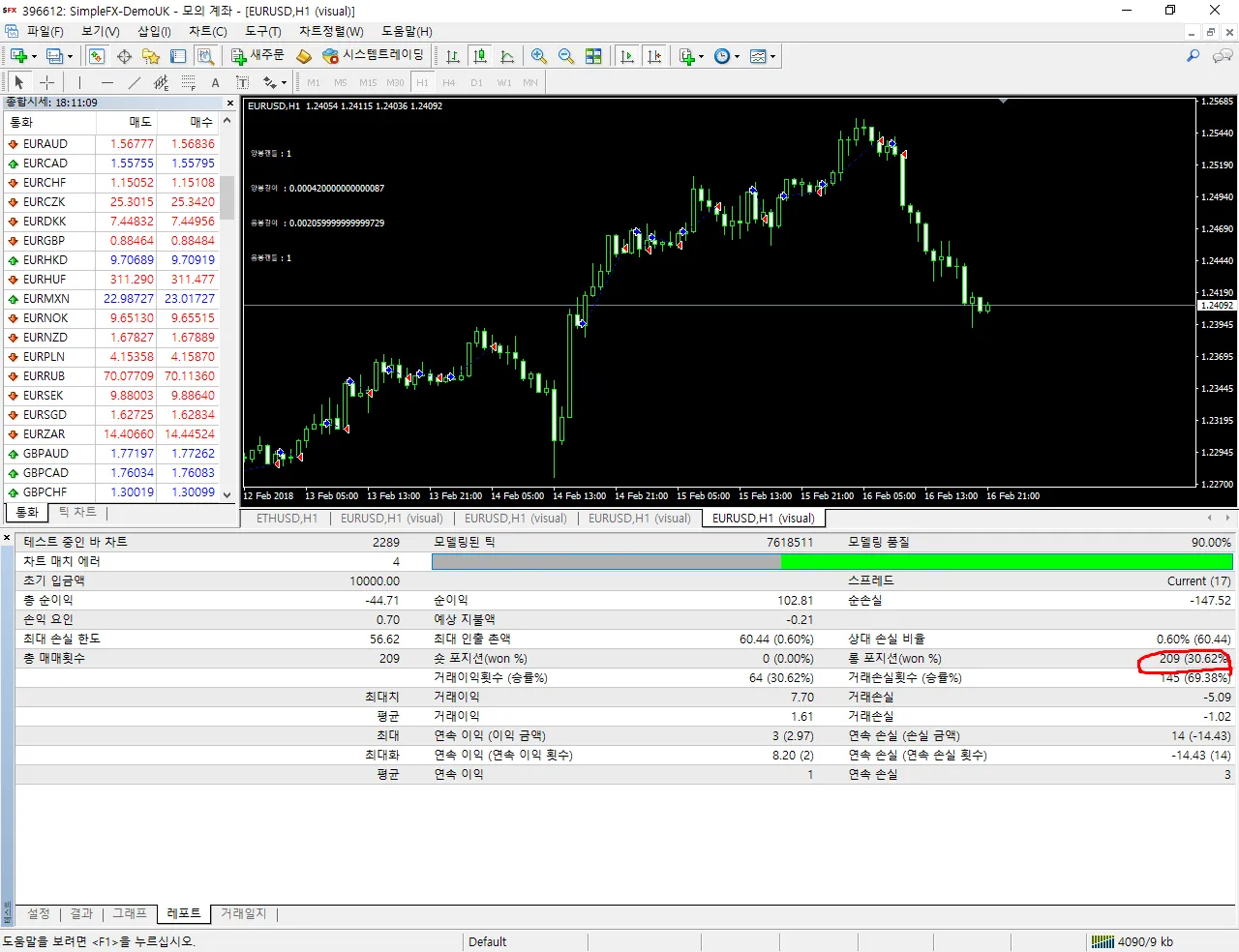Open the 삽입(I) menu

coord(154,32)
